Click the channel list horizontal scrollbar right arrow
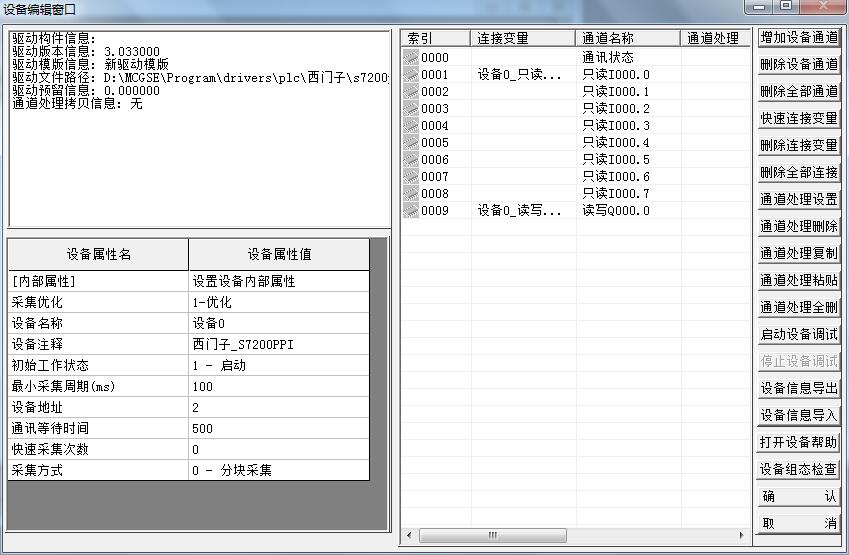 tap(744, 537)
